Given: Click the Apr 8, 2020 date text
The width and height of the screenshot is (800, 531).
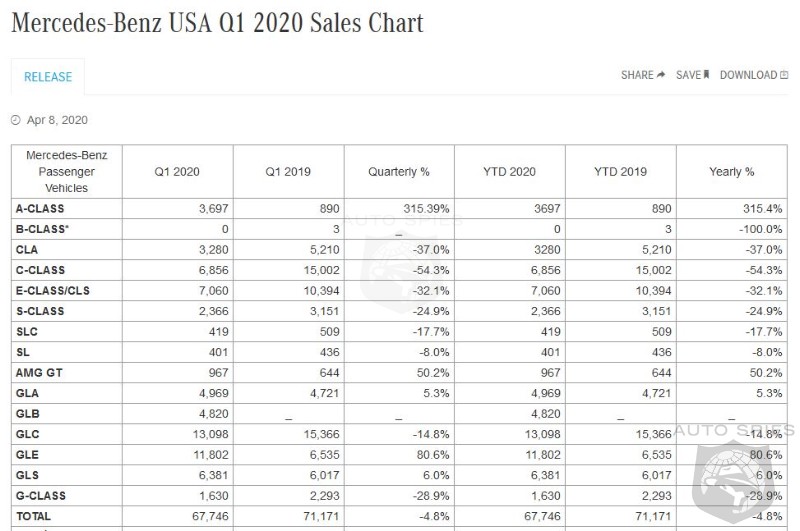Looking at the screenshot, I should pos(57,121).
